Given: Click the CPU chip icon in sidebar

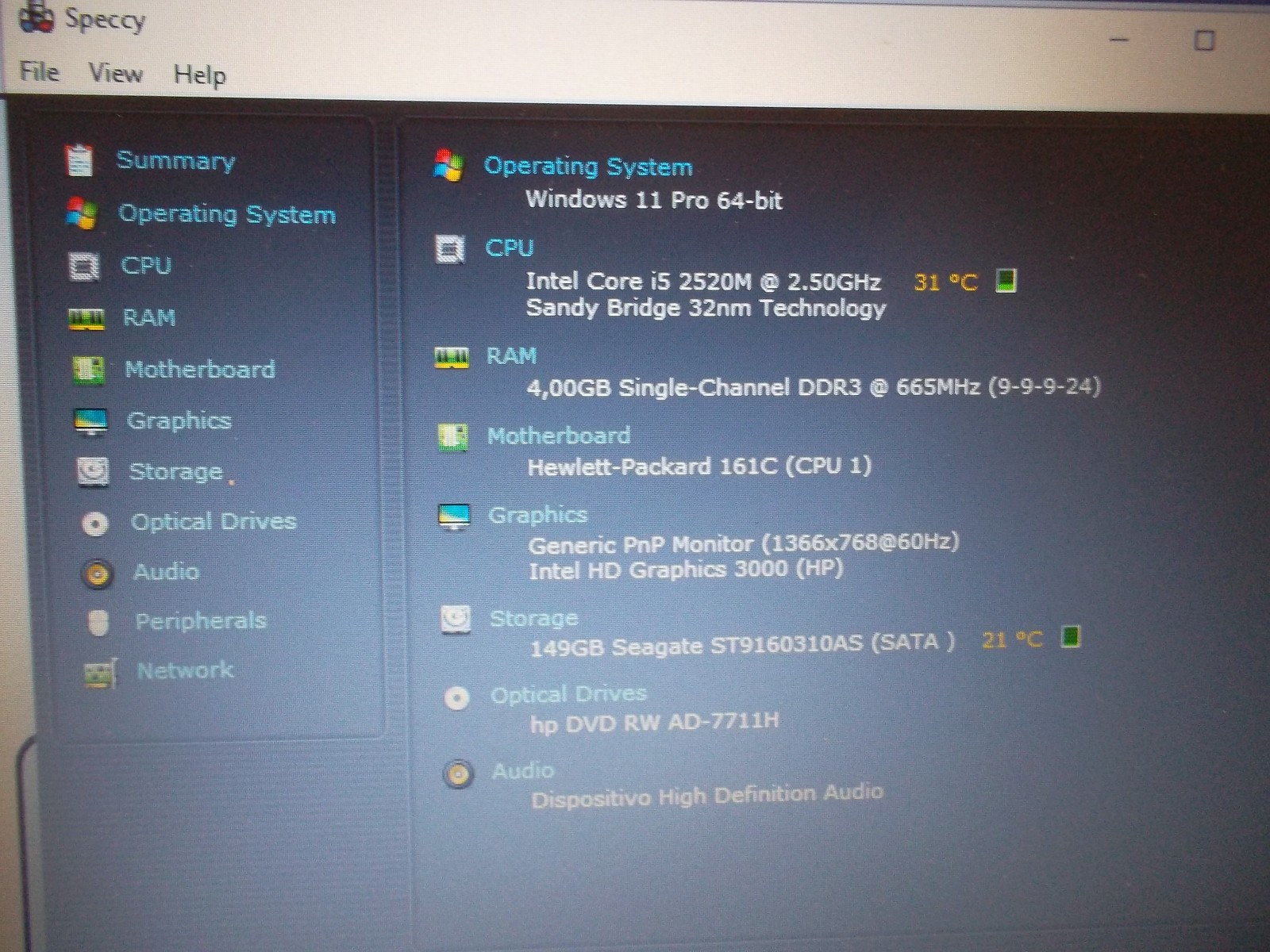Looking at the screenshot, I should point(84,266).
